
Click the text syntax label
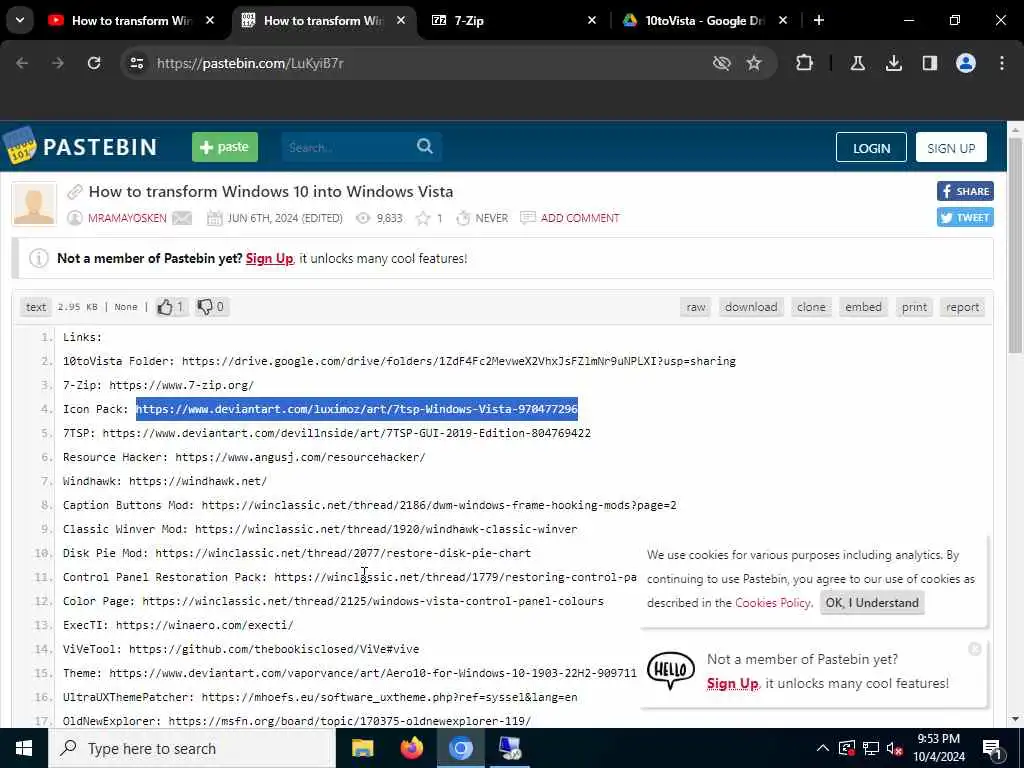36,307
